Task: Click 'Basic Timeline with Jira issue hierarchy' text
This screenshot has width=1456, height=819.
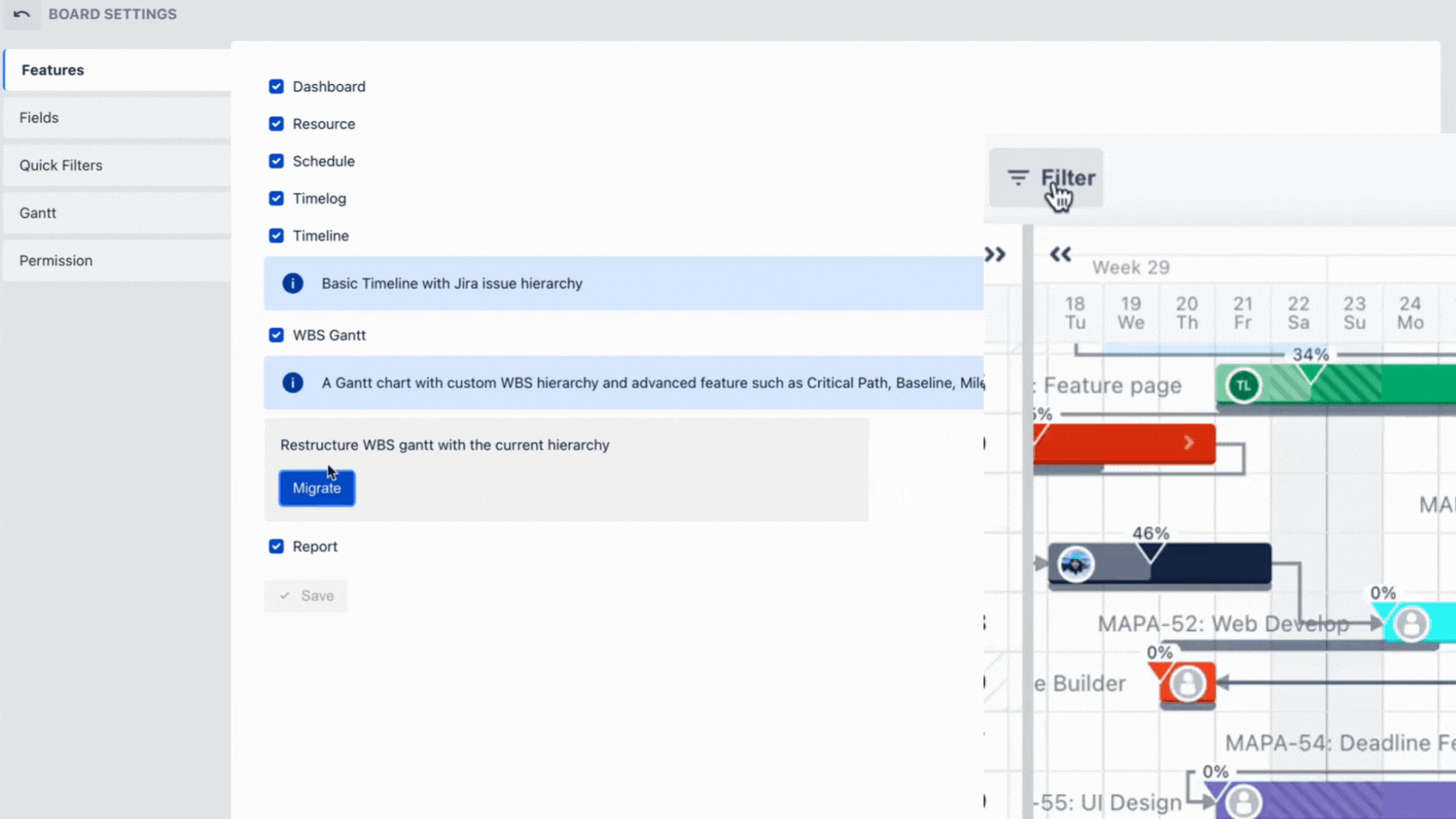Action: coord(452,283)
